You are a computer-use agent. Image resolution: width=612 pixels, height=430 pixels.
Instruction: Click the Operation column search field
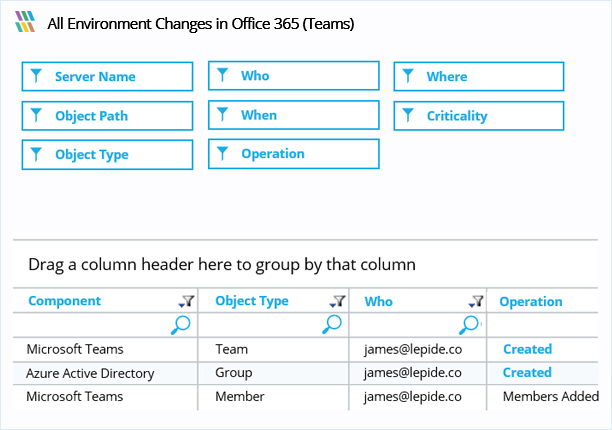pyautogui.click(x=543, y=325)
